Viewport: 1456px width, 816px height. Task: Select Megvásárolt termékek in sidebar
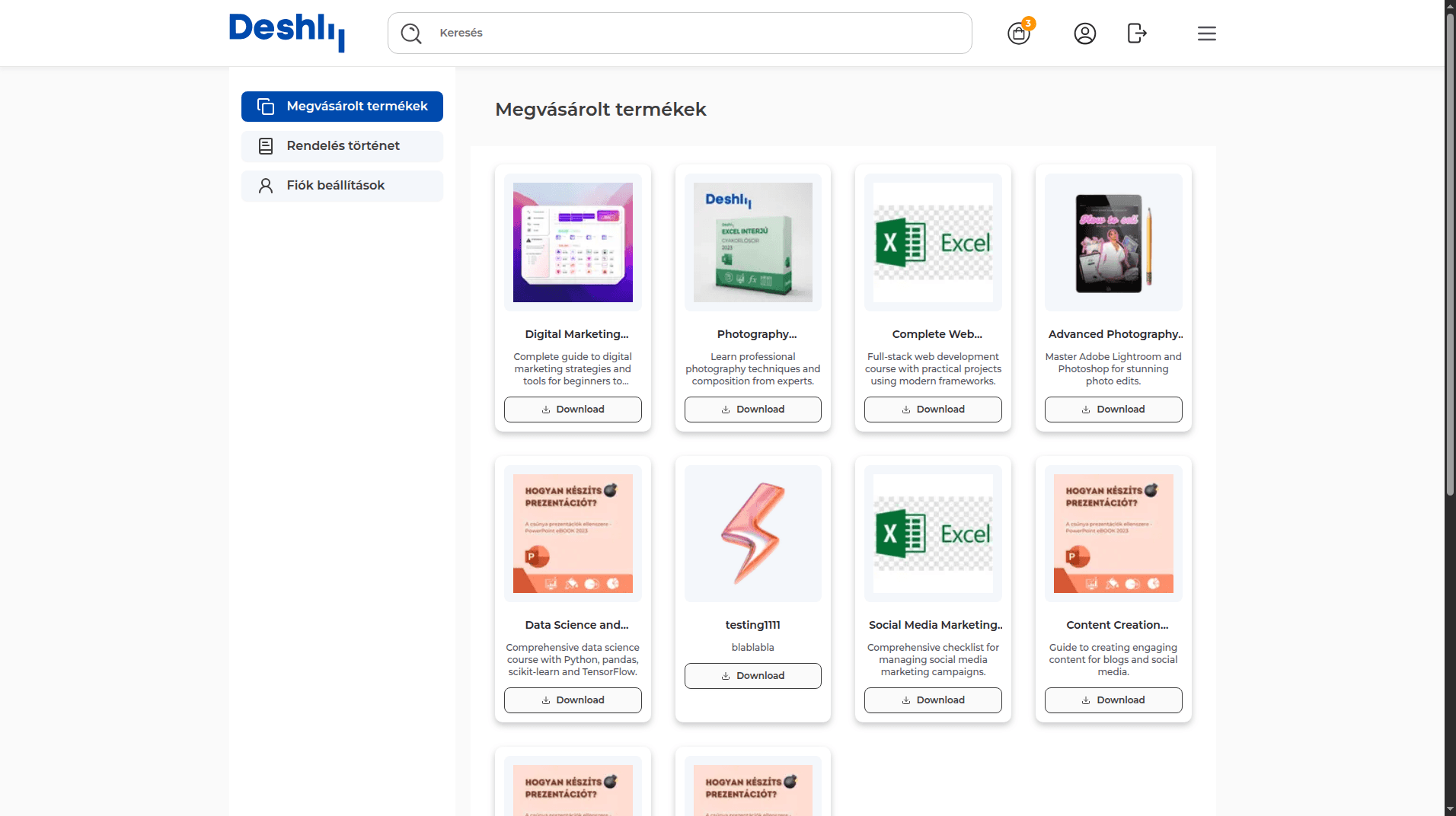342,107
